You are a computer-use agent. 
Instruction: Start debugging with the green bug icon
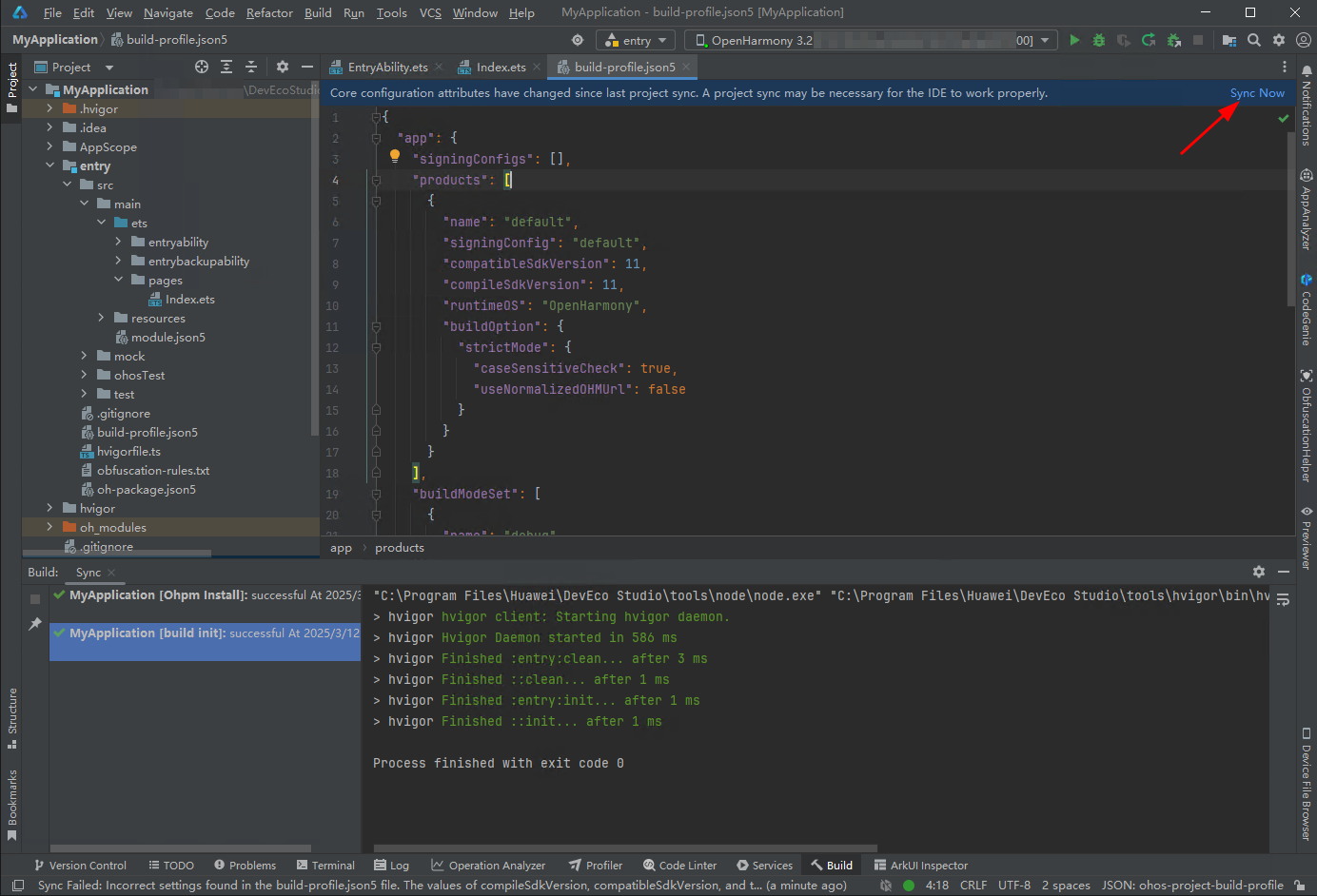click(x=1099, y=40)
